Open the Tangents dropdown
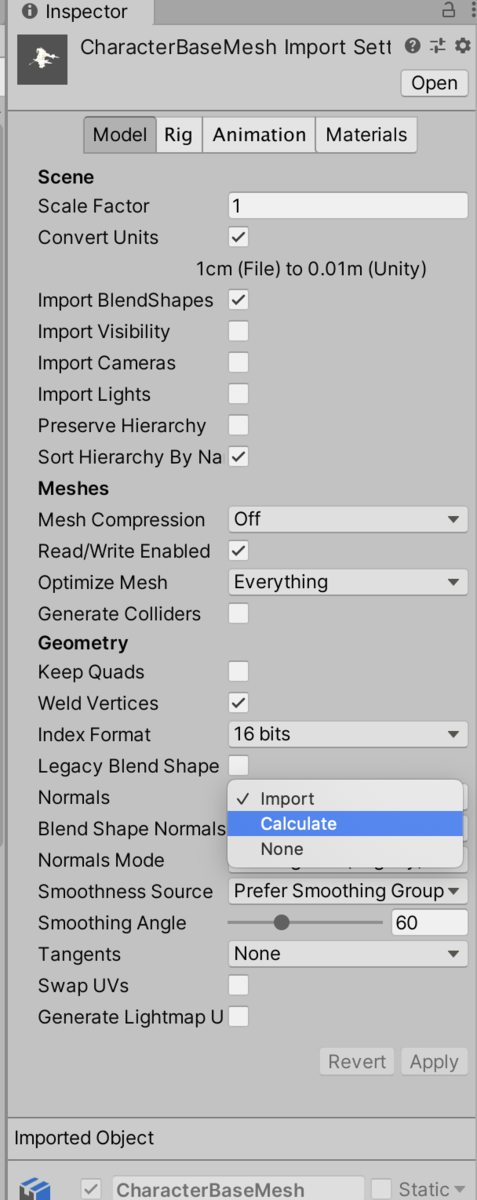477x1200 pixels. 348,954
